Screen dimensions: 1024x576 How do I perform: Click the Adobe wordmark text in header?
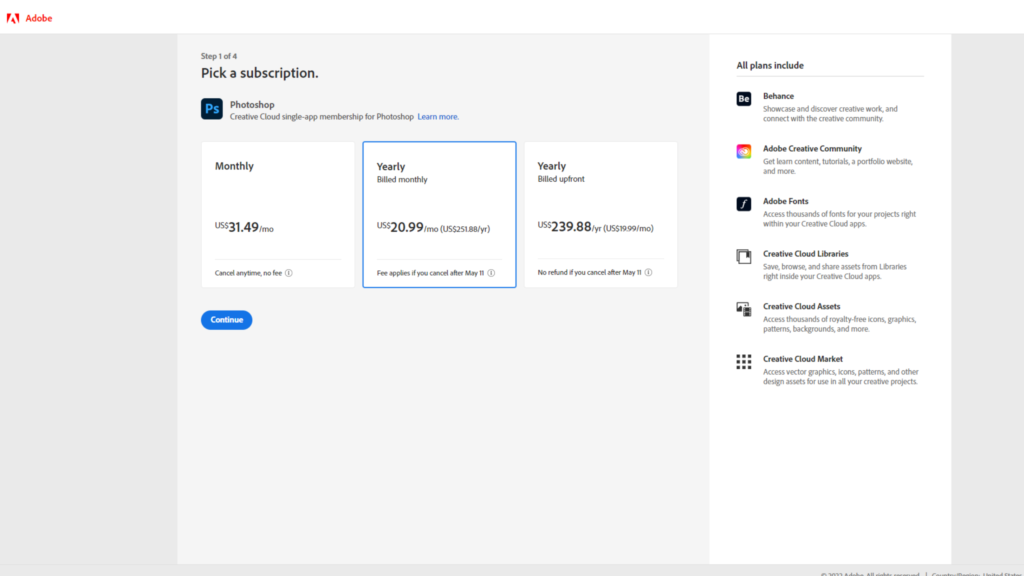39,18
